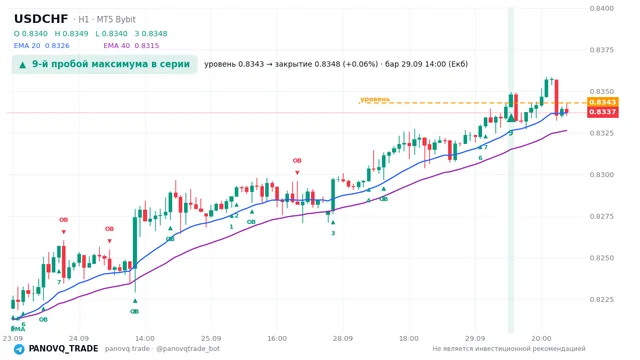This screenshot has height=360, width=640.
Task: Click the 23.09 date axis label
Action: coord(13,338)
